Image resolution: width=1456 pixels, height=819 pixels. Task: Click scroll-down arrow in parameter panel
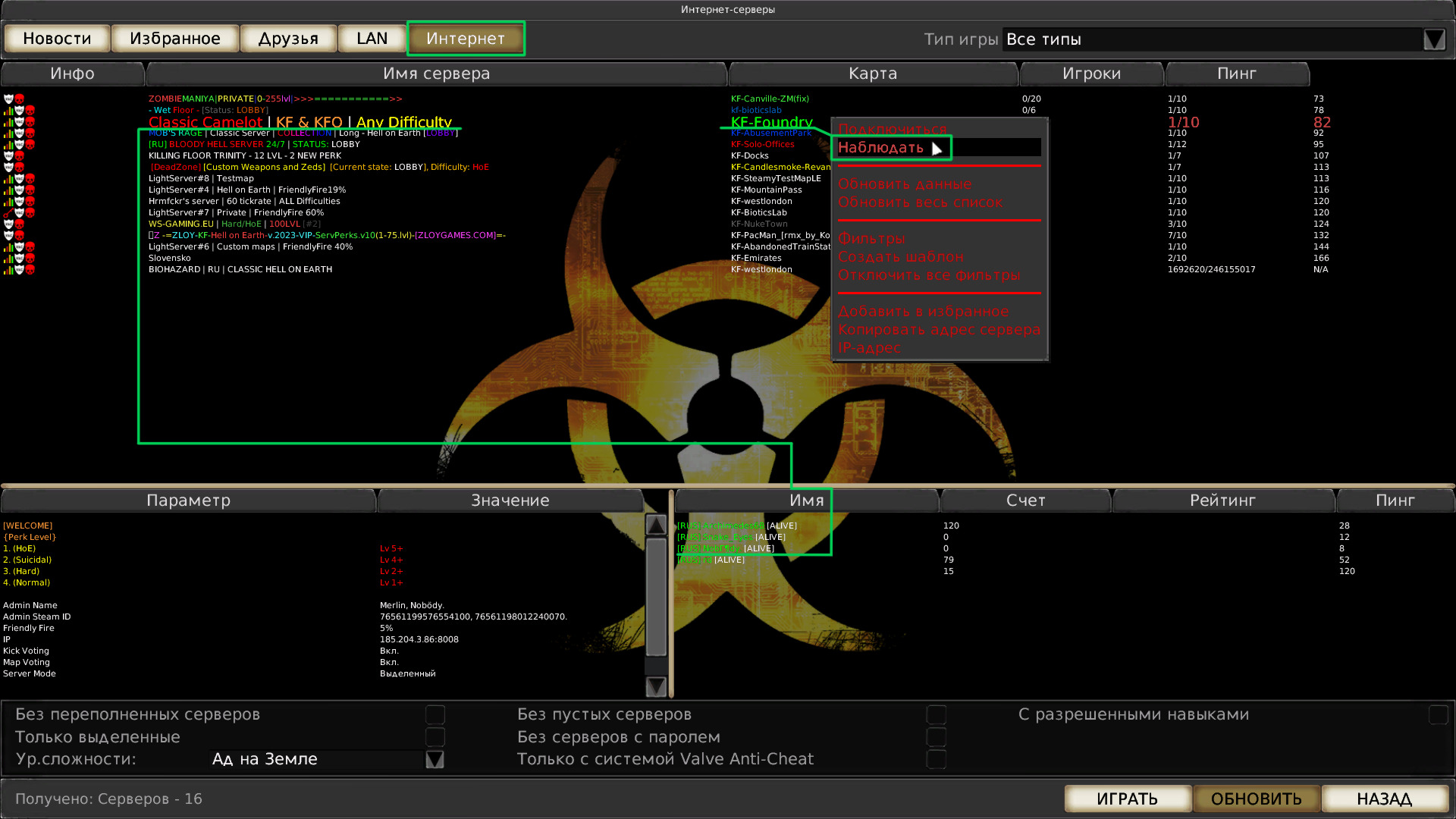point(656,686)
